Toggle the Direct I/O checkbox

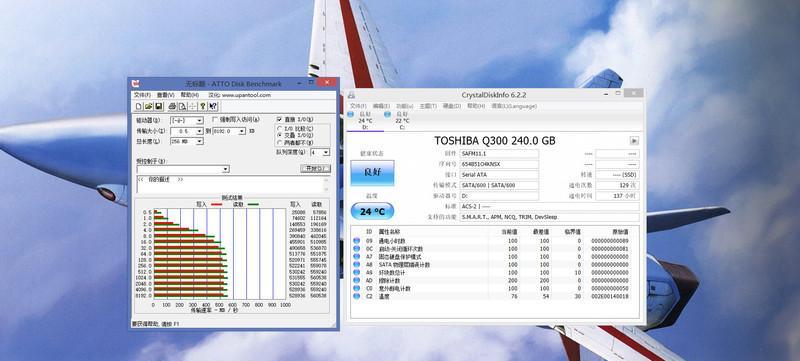tap(279, 119)
